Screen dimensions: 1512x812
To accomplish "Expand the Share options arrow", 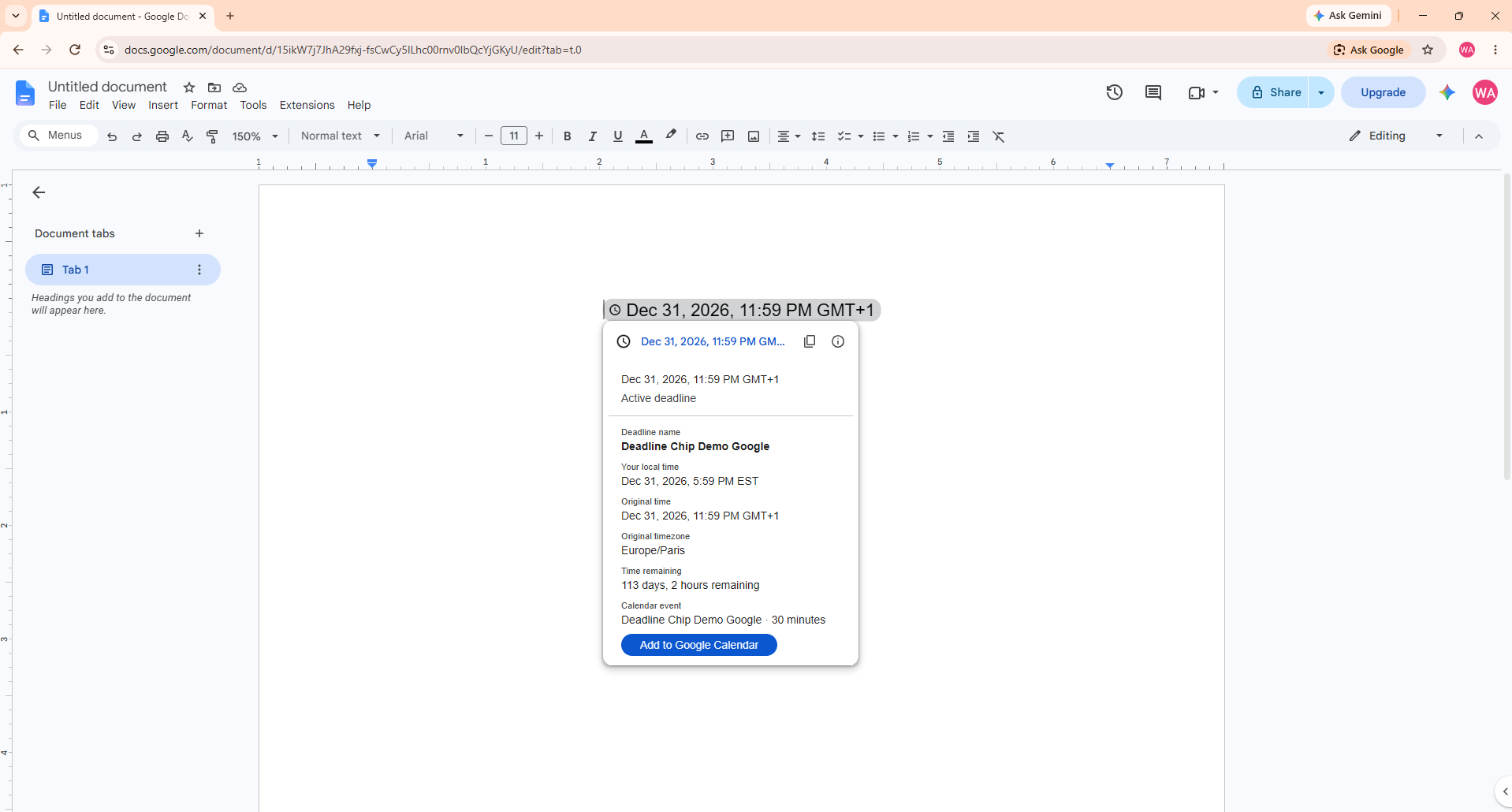I will point(1321,92).
